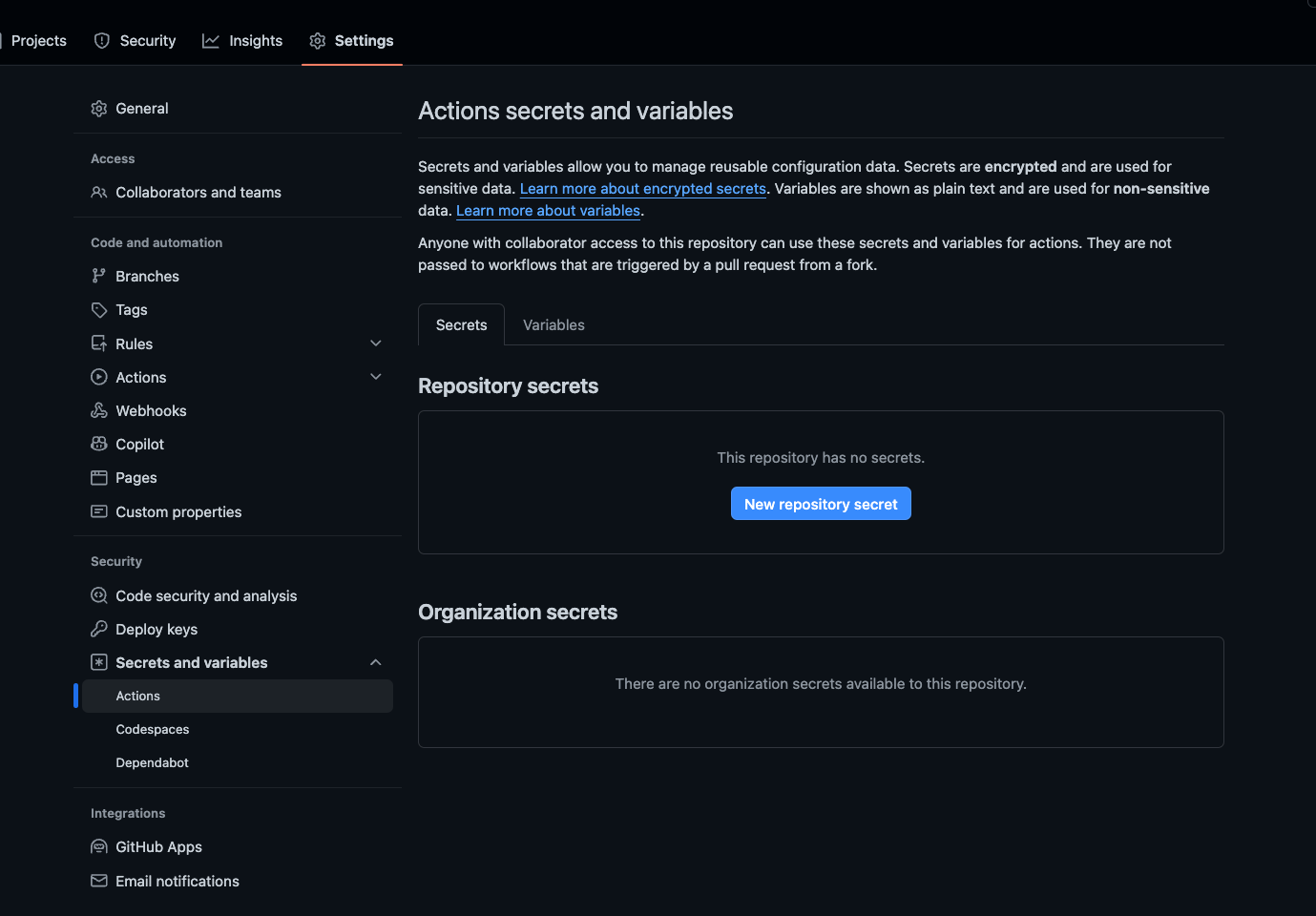The width and height of the screenshot is (1316, 916).
Task: Select the Custom properties icon
Action: coord(99,511)
